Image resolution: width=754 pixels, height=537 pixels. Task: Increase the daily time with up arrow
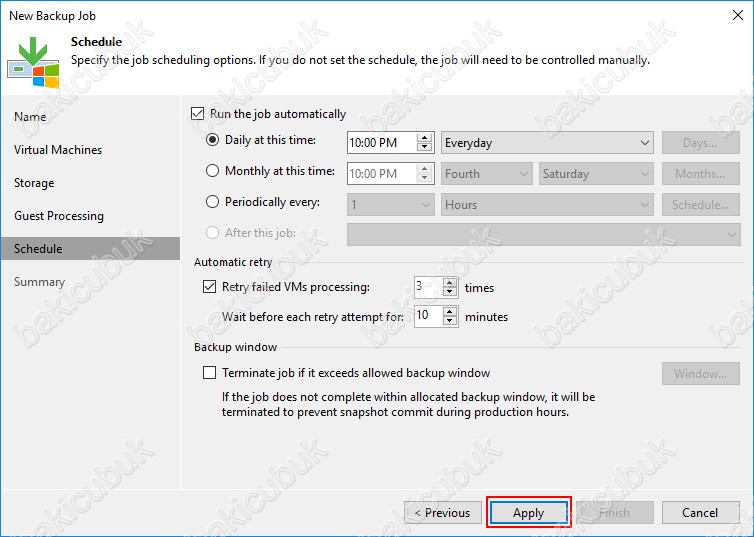(424, 137)
